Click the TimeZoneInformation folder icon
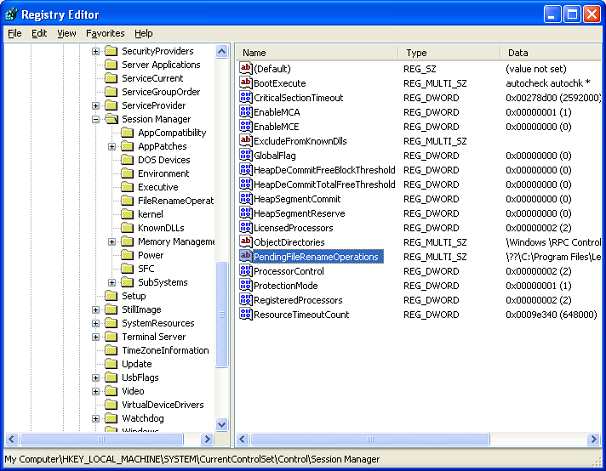606x471 pixels. coord(111,350)
